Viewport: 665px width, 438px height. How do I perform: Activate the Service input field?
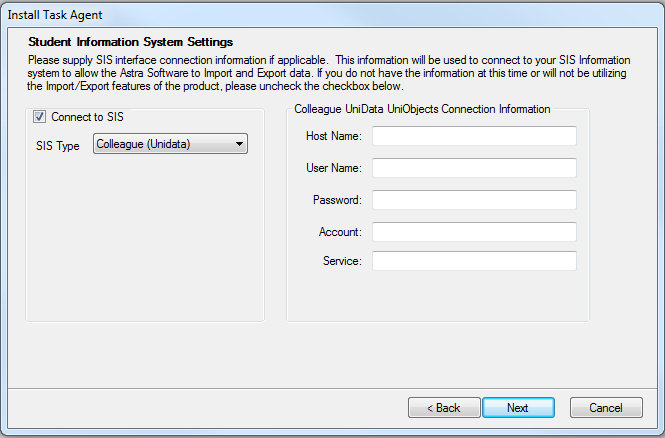tap(474, 261)
